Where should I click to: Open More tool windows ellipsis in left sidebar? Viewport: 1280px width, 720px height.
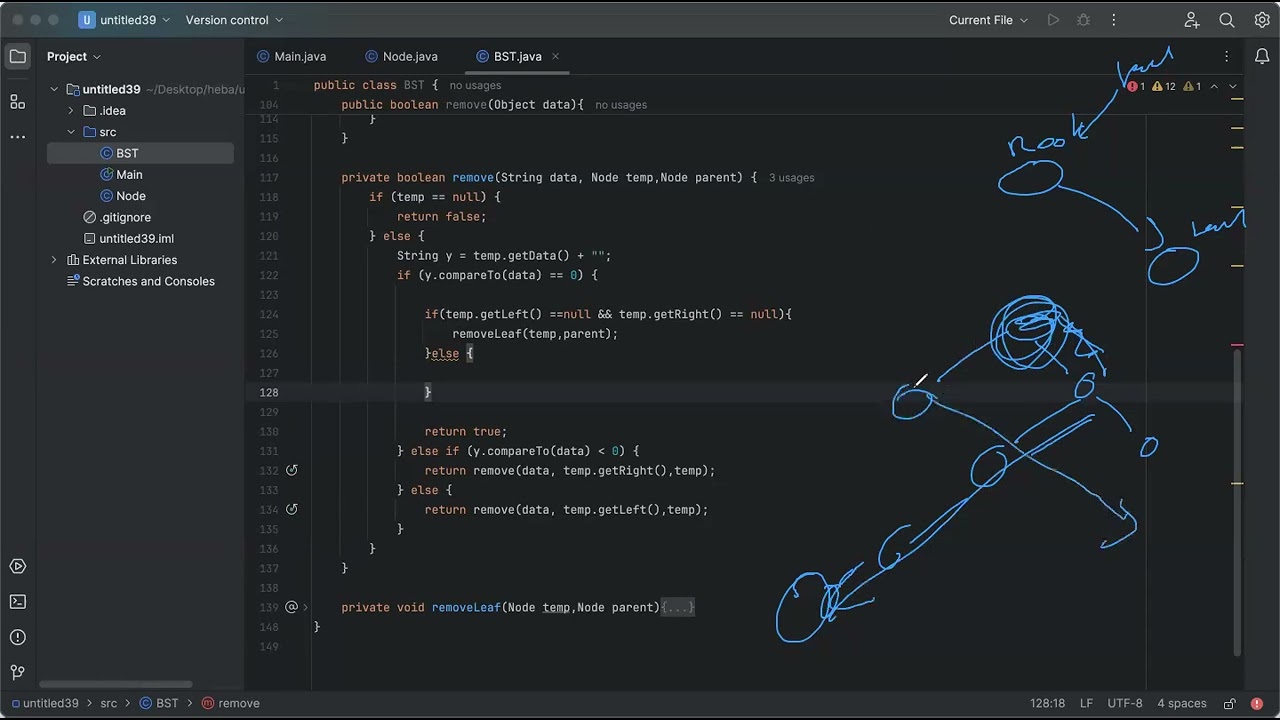18,136
